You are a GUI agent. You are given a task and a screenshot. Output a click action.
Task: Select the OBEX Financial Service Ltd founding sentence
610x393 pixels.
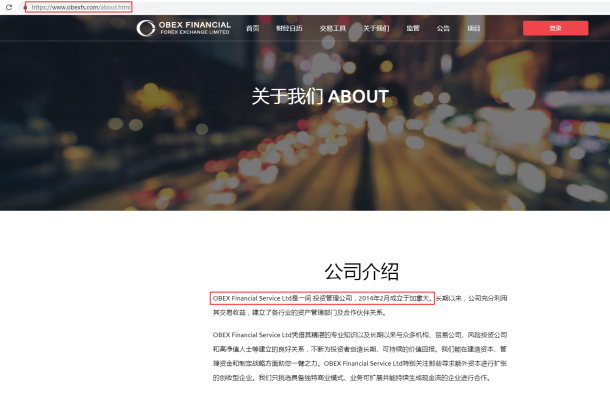tap(323, 298)
